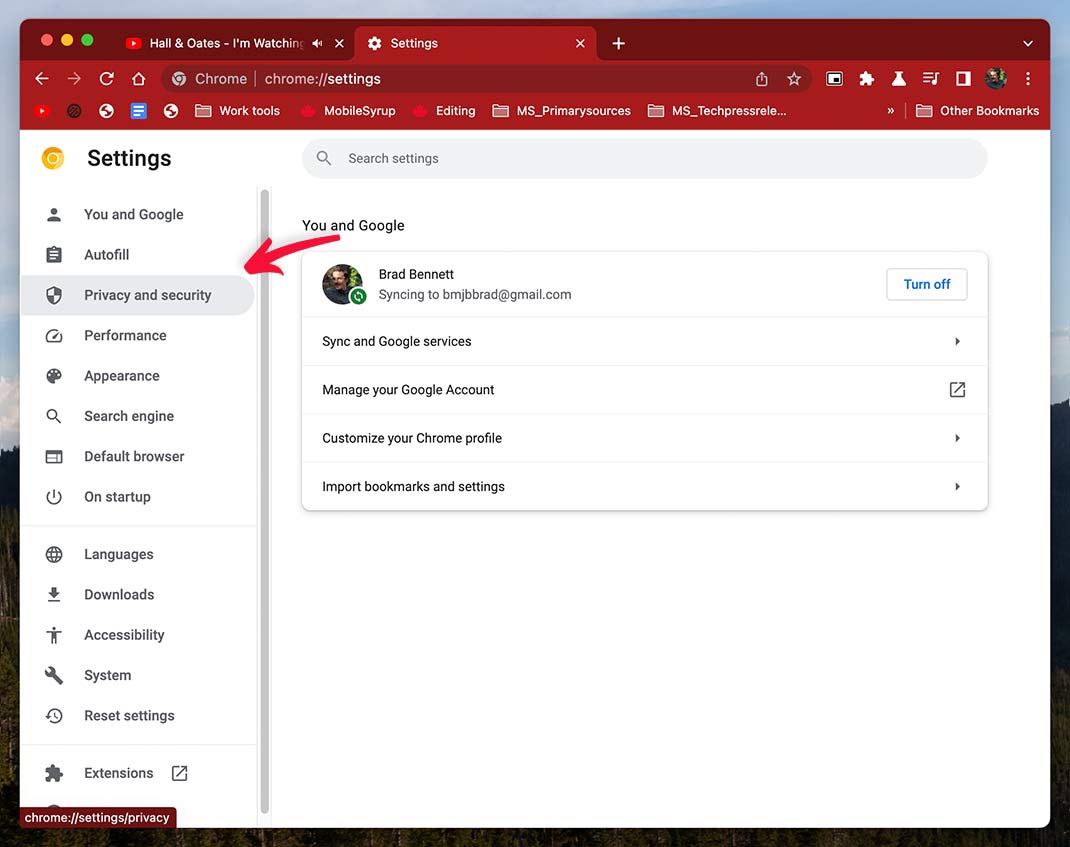
Task: Open the Extensions puzzle piece icon
Action: click(x=867, y=79)
